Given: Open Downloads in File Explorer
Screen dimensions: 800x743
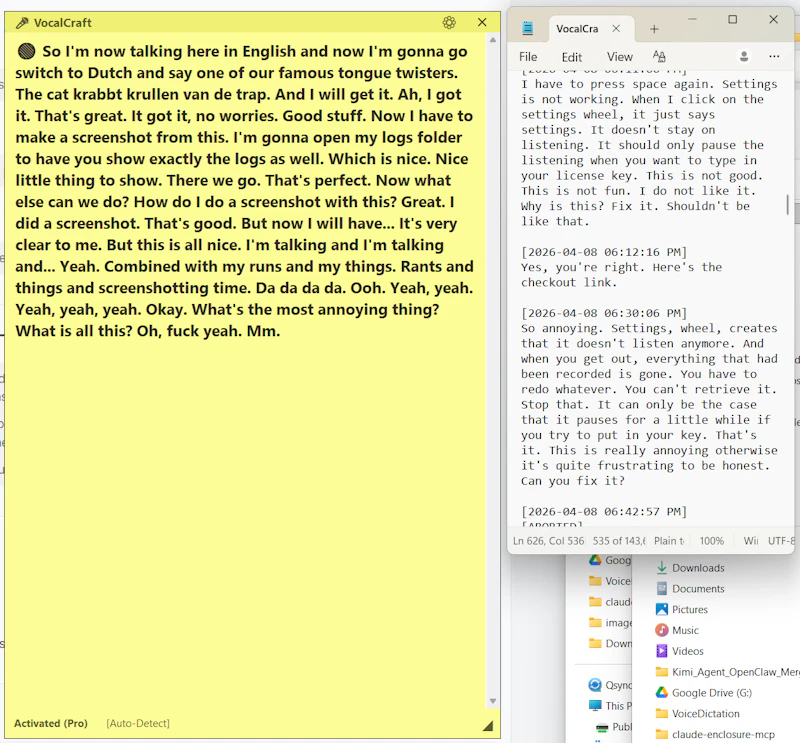Looking at the screenshot, I should (698, 567).
